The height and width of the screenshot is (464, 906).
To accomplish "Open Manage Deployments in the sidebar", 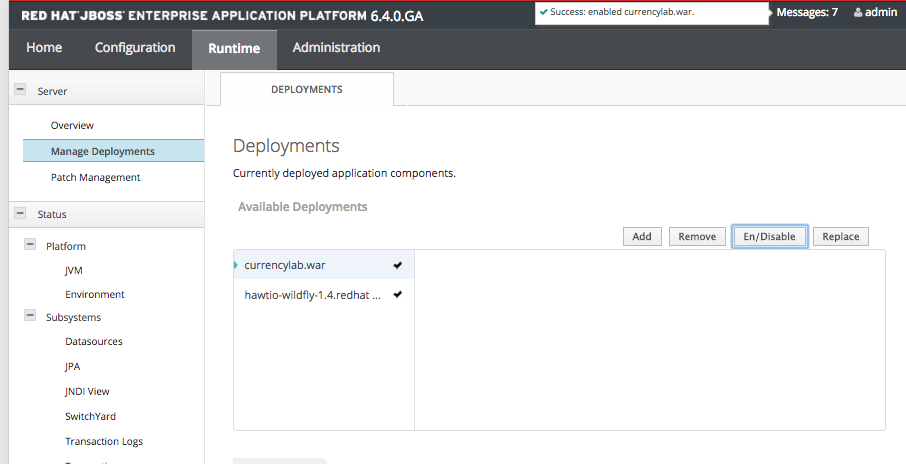I will [x=113, y=151].
